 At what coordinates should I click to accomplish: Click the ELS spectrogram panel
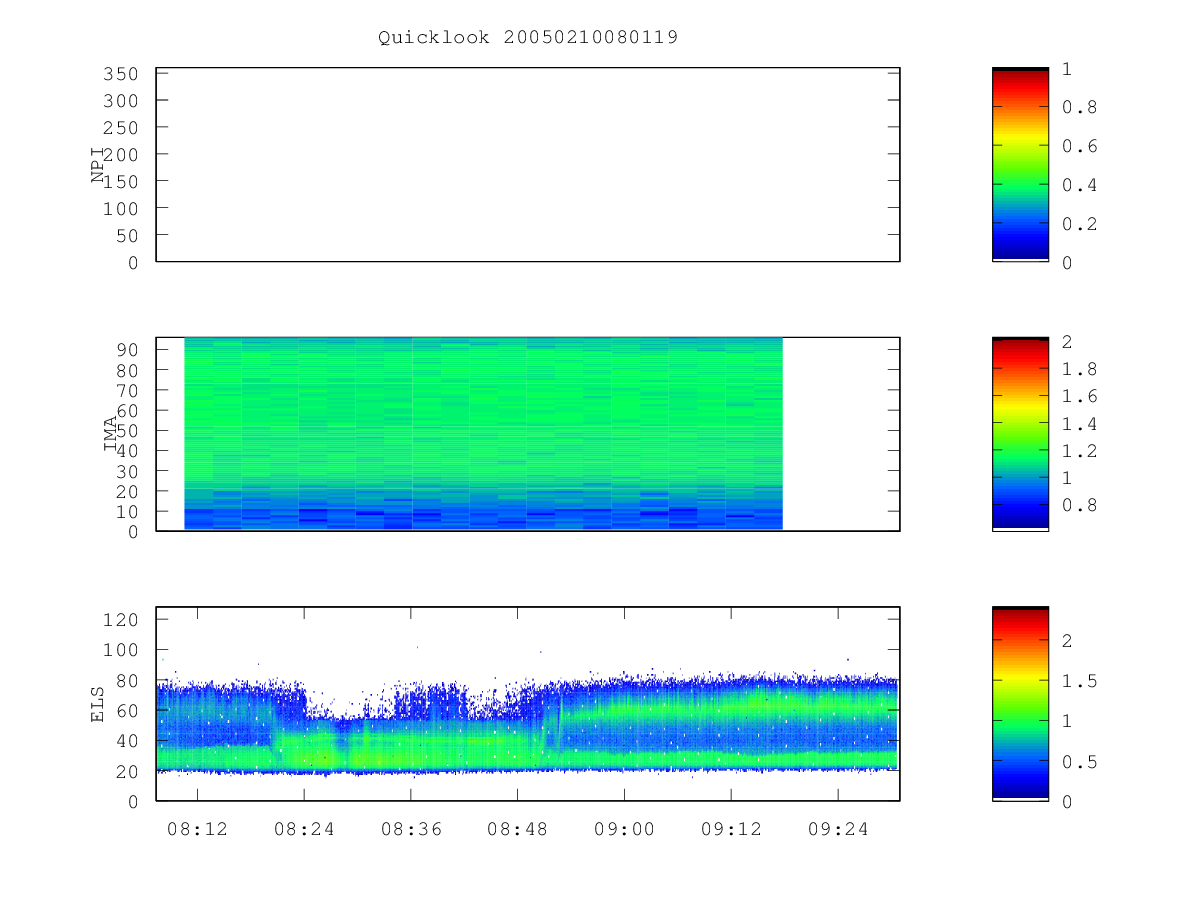(x=528, y=704)
